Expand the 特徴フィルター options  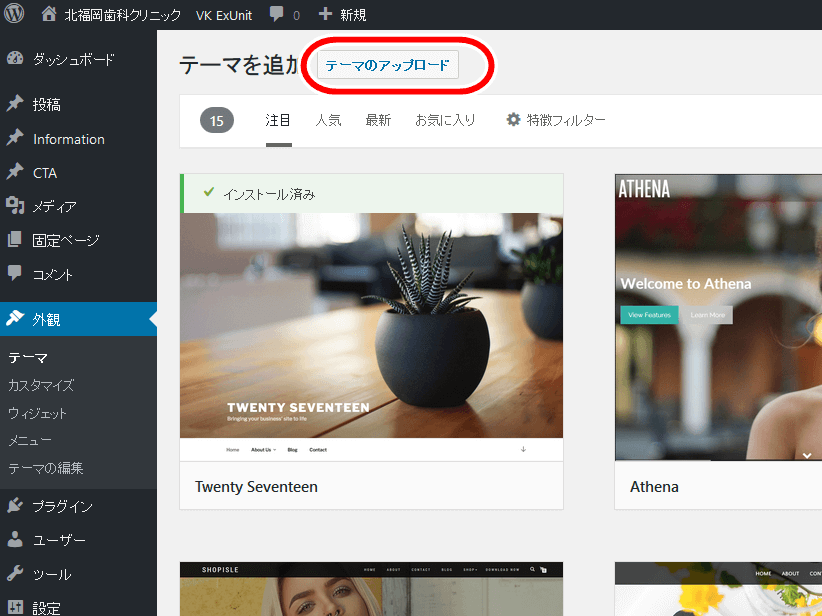(x=566, y=121)
